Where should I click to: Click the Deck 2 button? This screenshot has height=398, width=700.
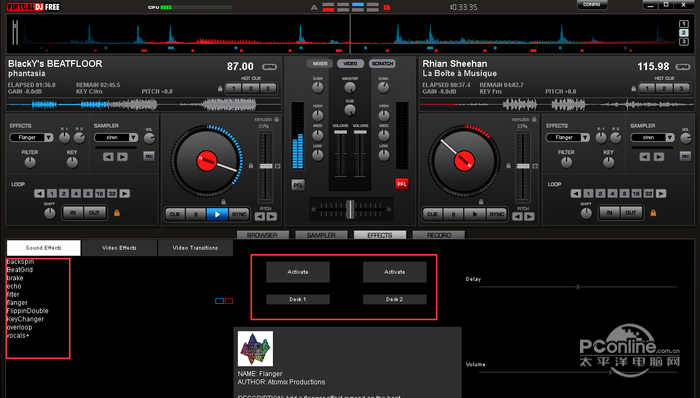click(395, 299)
